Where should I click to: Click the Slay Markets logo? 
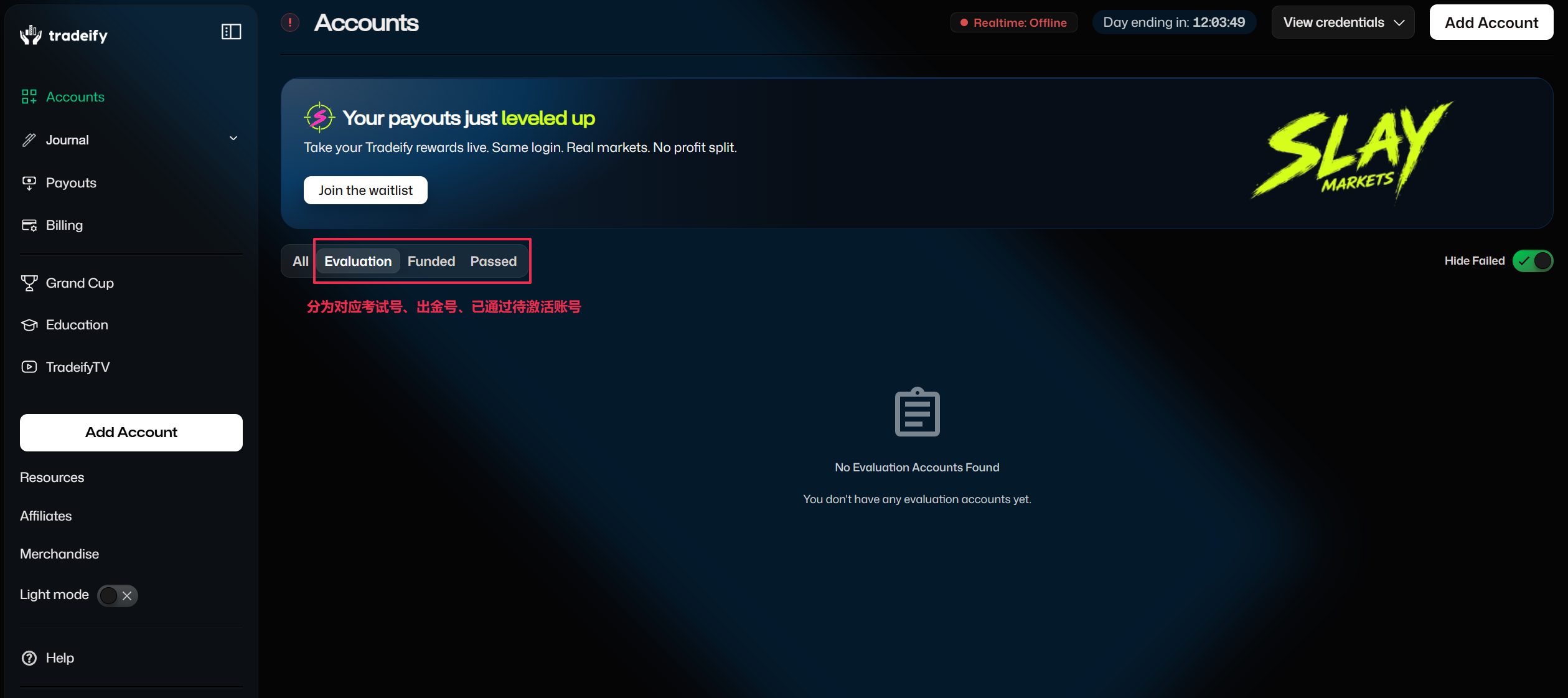pyautogui.click(x=1352, y=151)
